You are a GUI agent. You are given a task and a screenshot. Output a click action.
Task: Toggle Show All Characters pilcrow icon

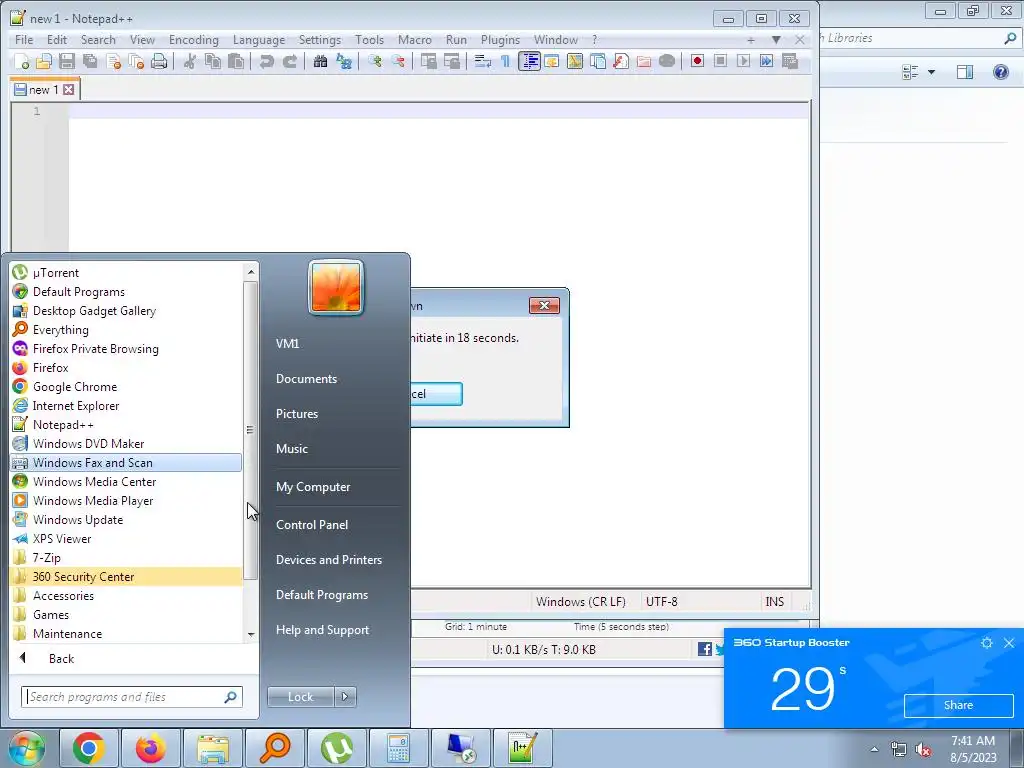(x=505, y=61)
